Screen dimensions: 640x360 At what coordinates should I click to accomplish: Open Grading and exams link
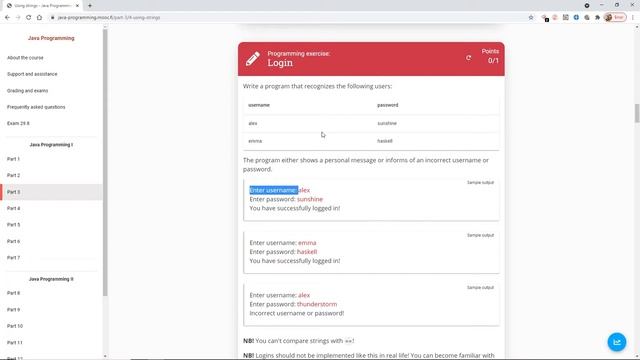tap(27, 91)
